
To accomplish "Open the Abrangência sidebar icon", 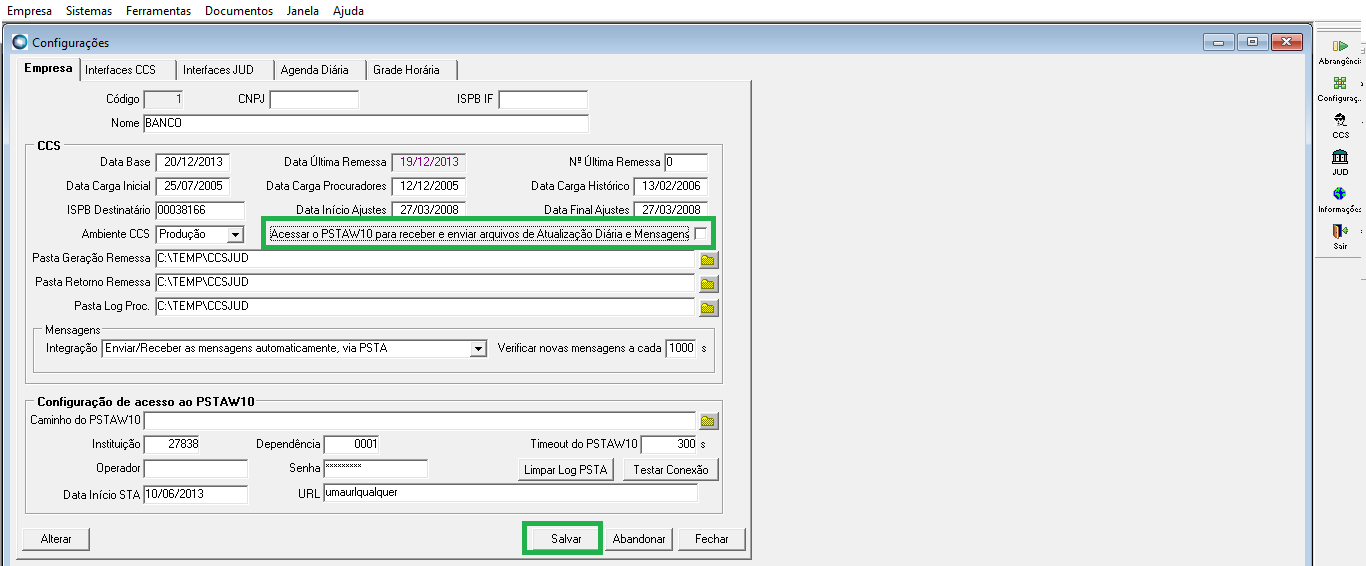I will click(x=1340, y=46).
